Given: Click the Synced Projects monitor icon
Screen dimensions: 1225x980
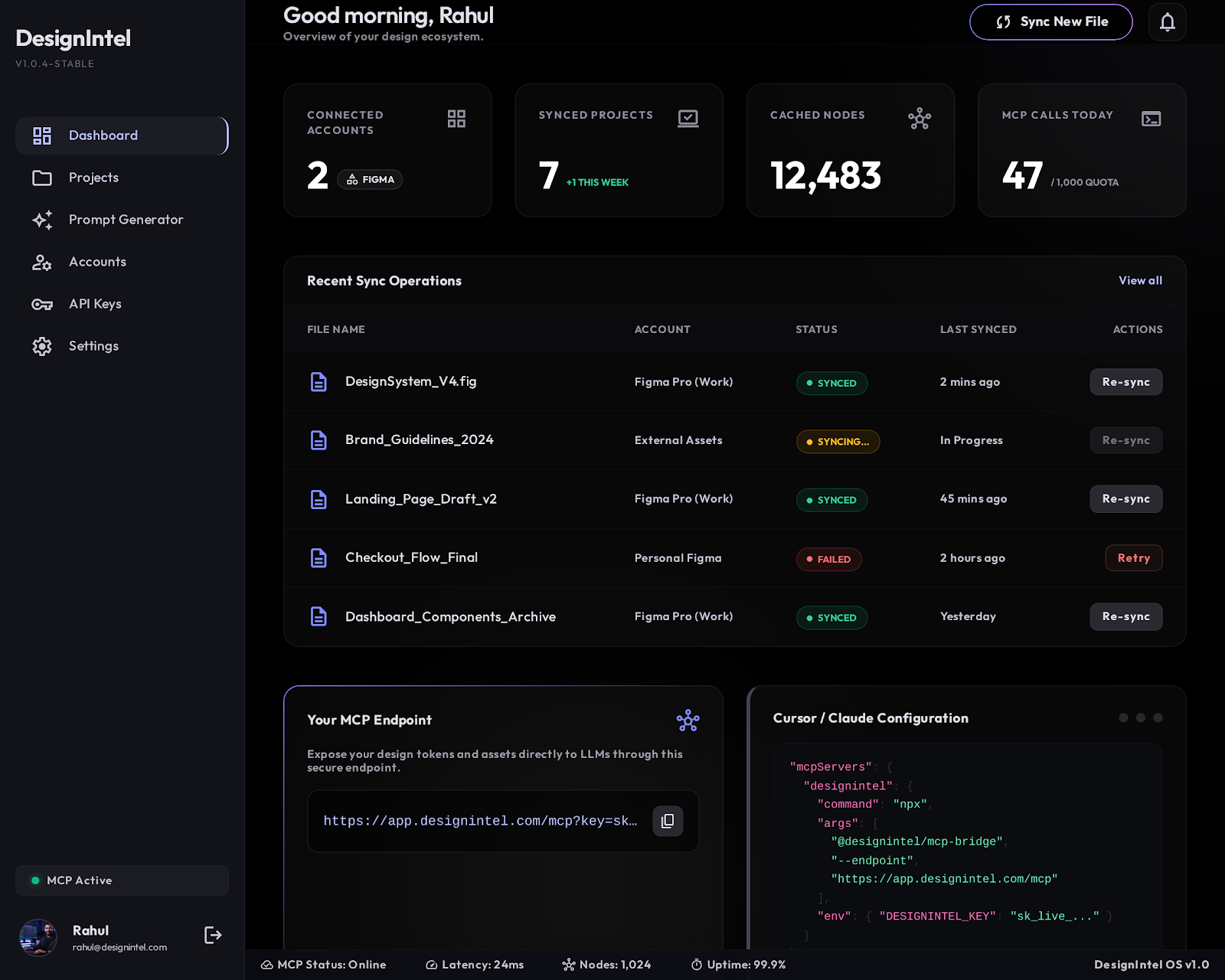Looking at the screenshot, I should 688,119.
